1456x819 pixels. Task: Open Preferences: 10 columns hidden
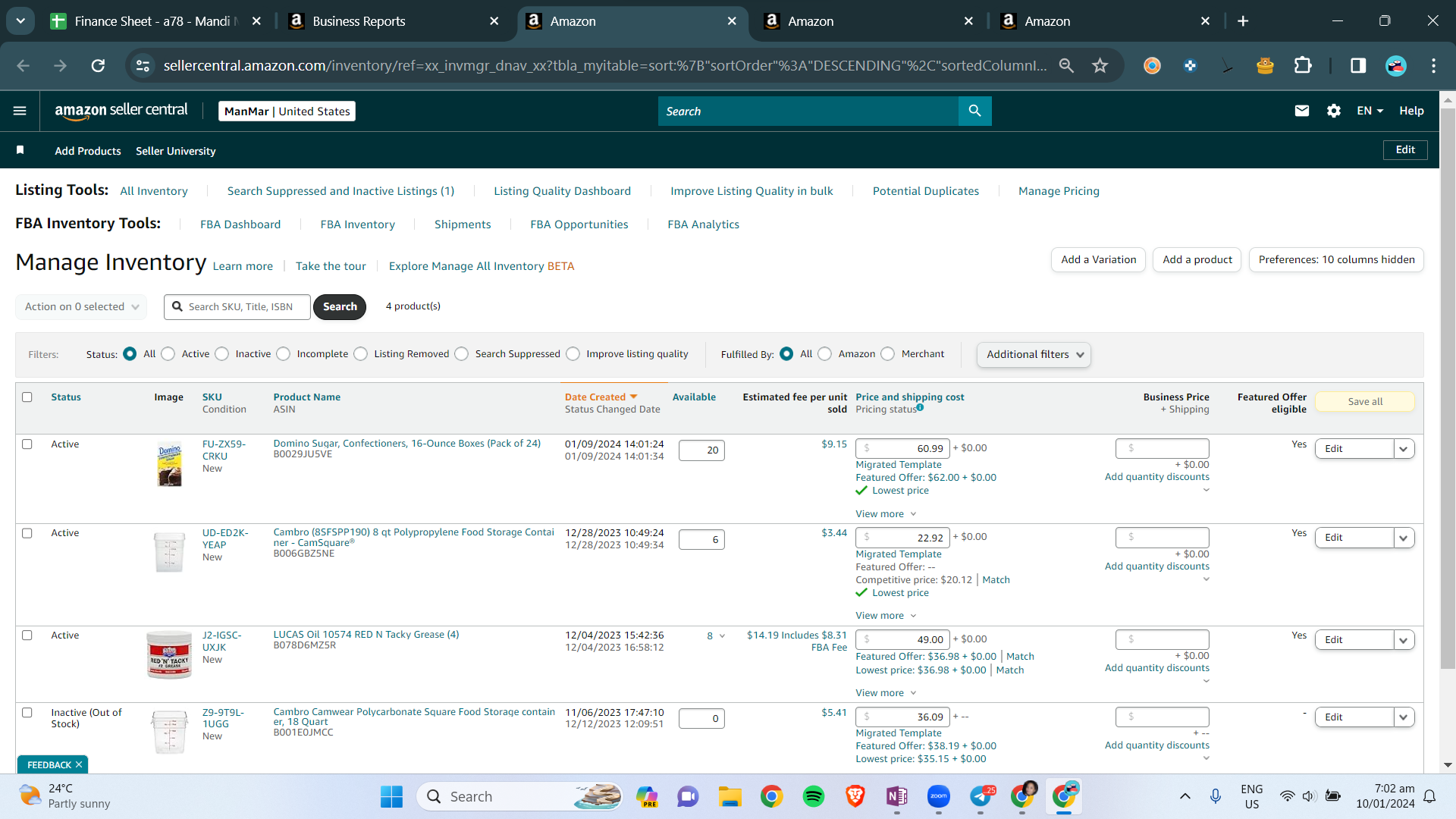1336,259
